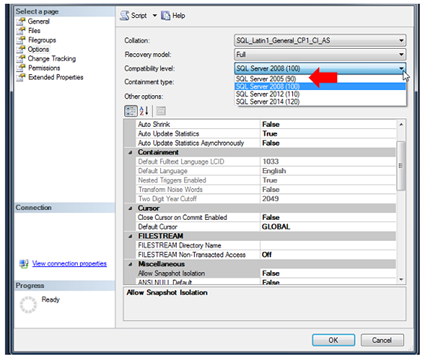
Task: Open the Recovery model dropdown
Action: coord(320,54)
